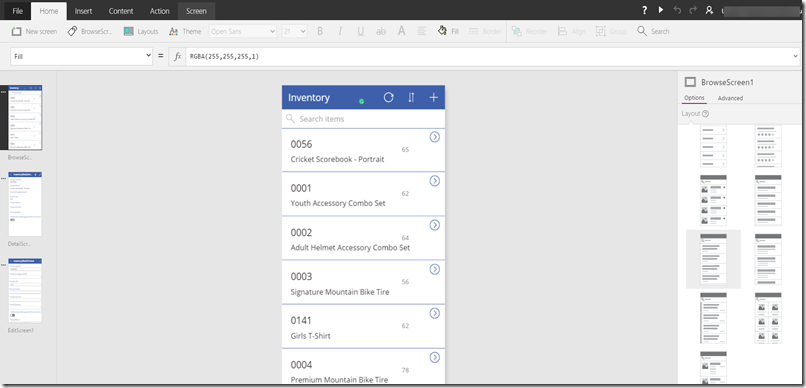Click the BrowseScr... toolbar button
Image resolution: width=806 pixels, height=388 pixels.
[x=90, y=31]
